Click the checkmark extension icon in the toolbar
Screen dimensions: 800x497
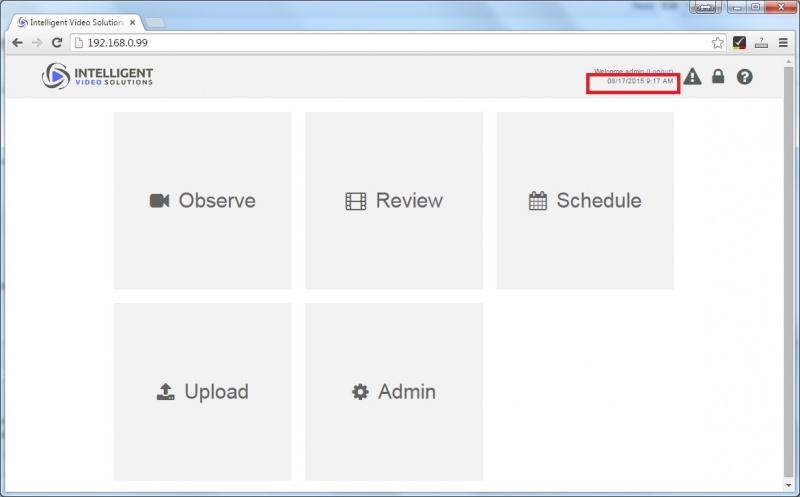coord(739,43)
